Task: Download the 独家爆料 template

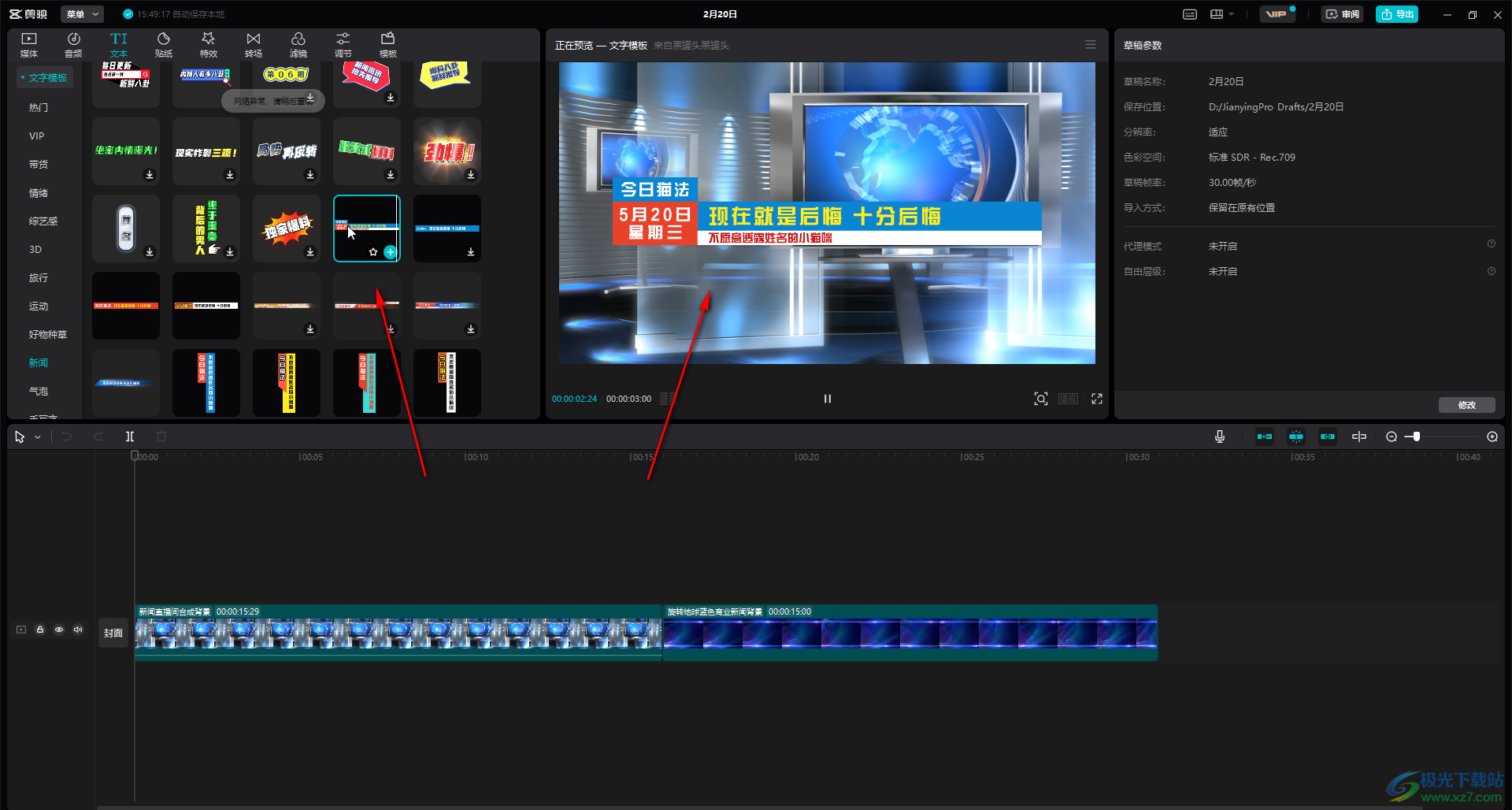Action: 310,252
